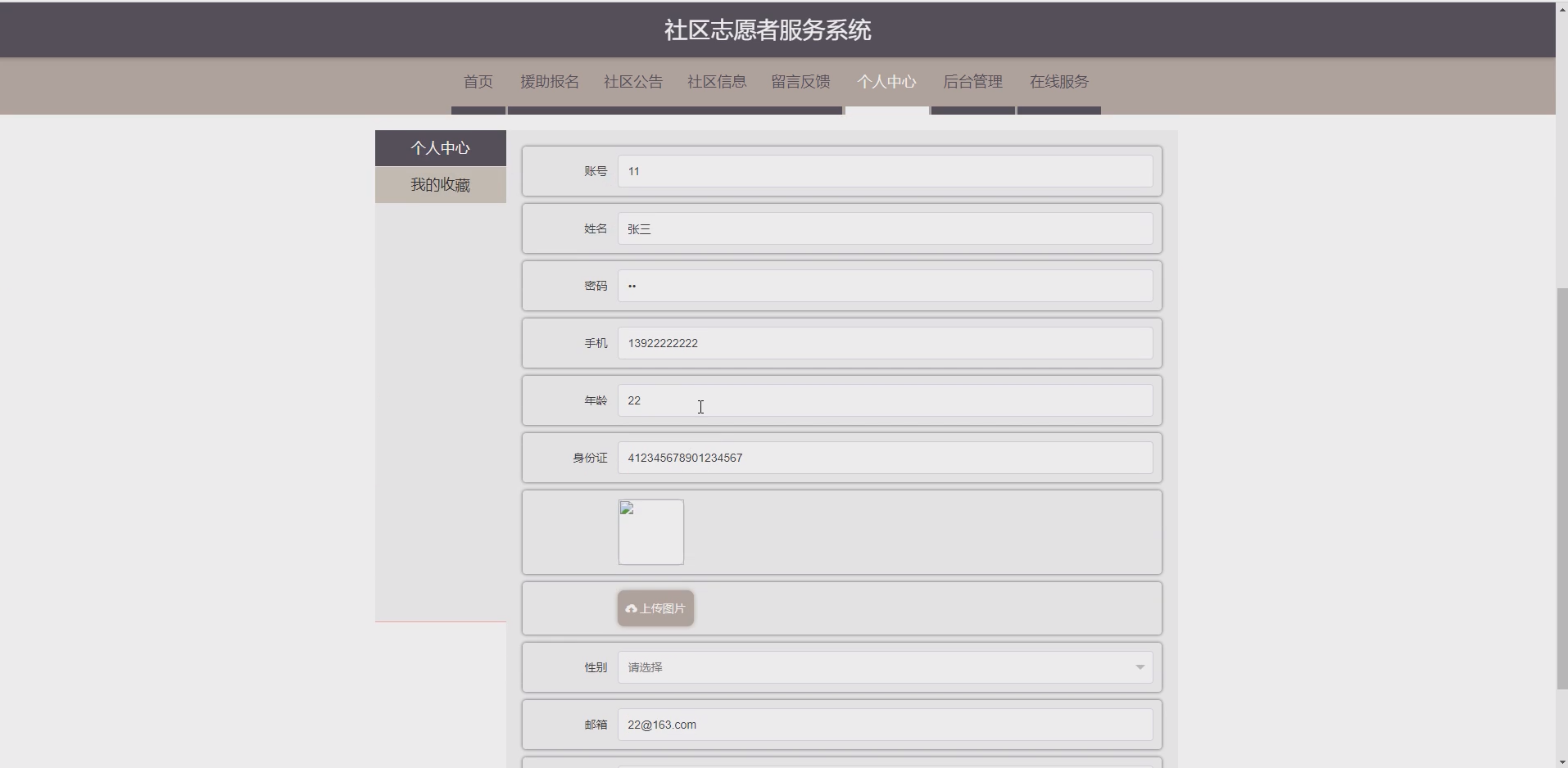Open 我的收藏 in the sidebar
The width and height of the screenshot is (1568, 768).
click(x=441, y=185)
